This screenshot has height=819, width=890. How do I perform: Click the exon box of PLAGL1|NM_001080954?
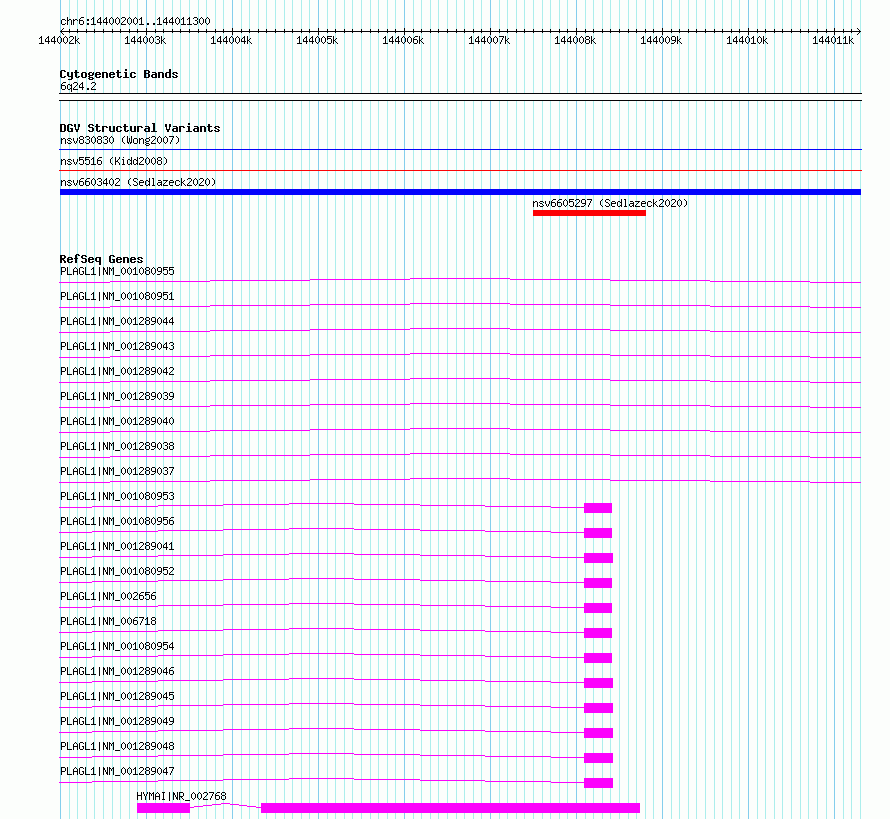pos(598,658)
